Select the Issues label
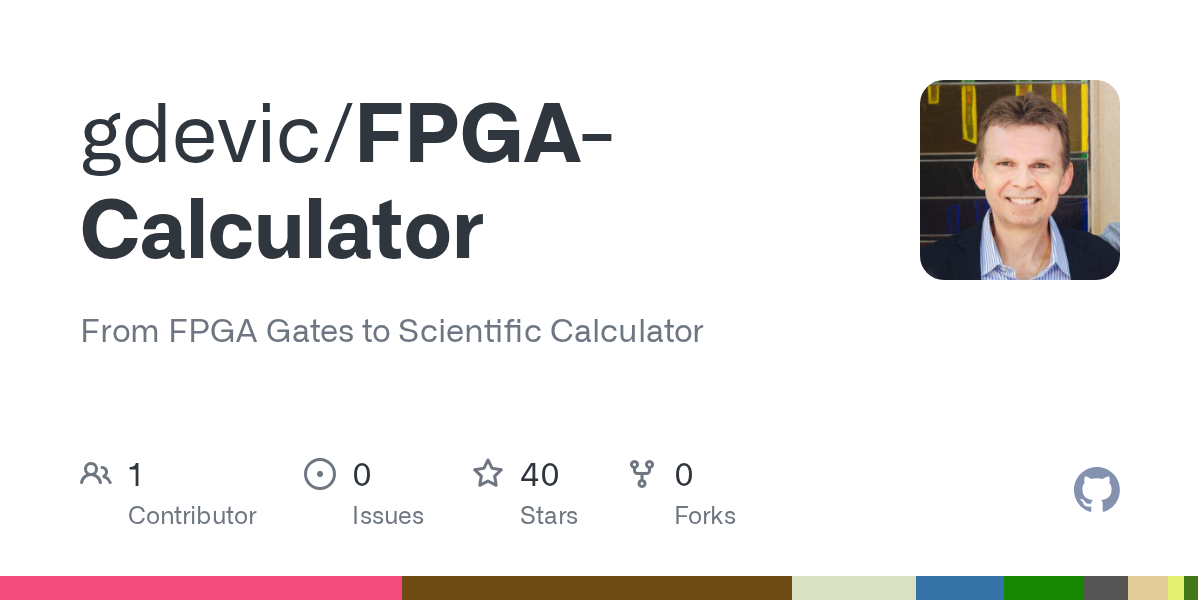The width and height of the screenshot is (1200, 600). coord(388,516)
